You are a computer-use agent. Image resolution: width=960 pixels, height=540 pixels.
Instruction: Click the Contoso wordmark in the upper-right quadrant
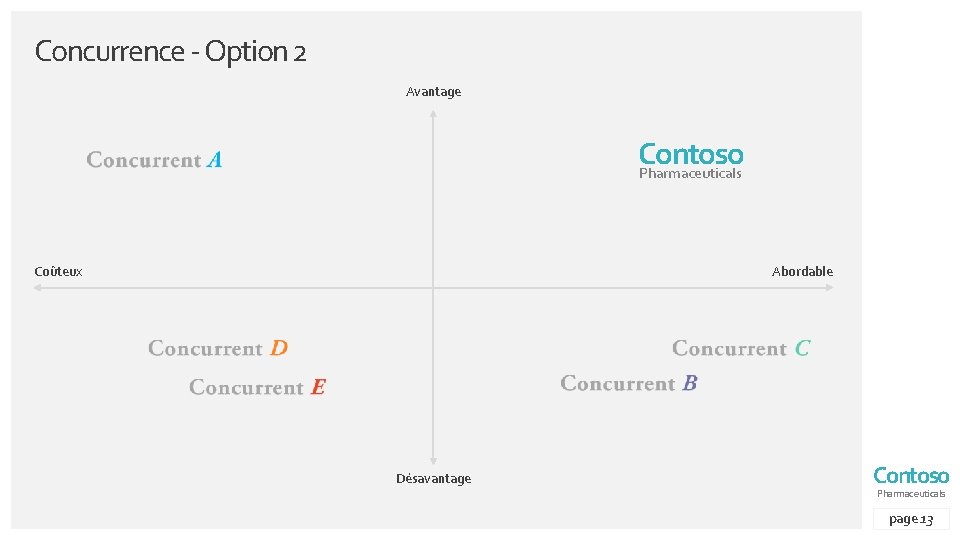(691, 154)
